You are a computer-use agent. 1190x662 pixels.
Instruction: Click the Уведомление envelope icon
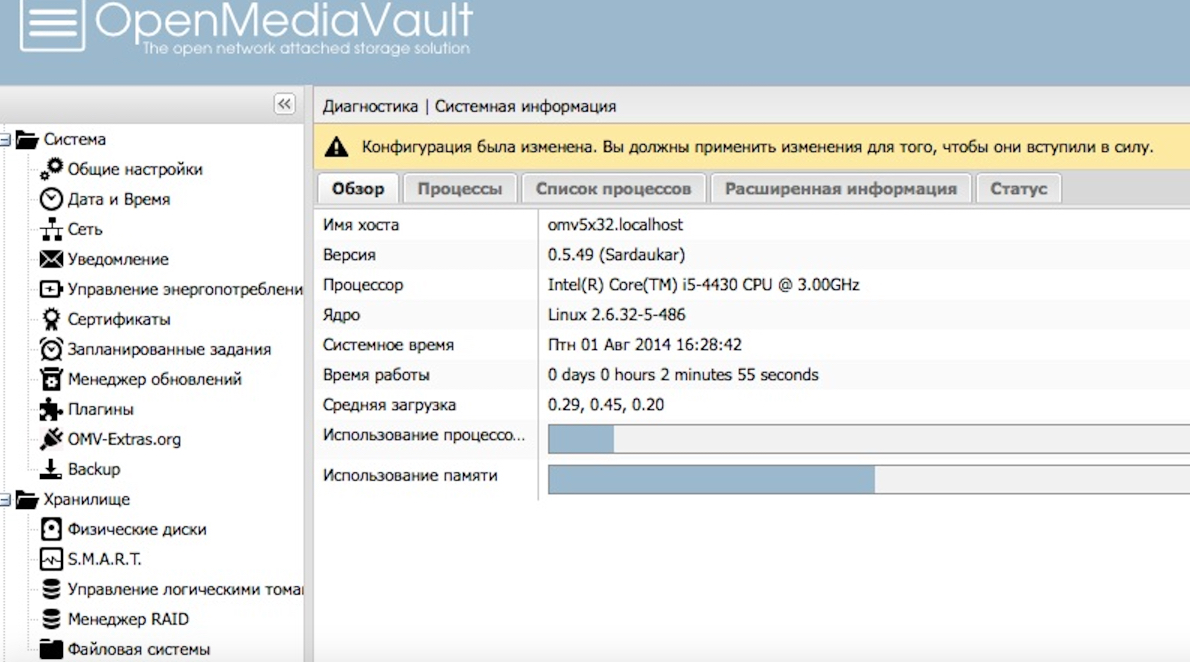click(51, 259)
